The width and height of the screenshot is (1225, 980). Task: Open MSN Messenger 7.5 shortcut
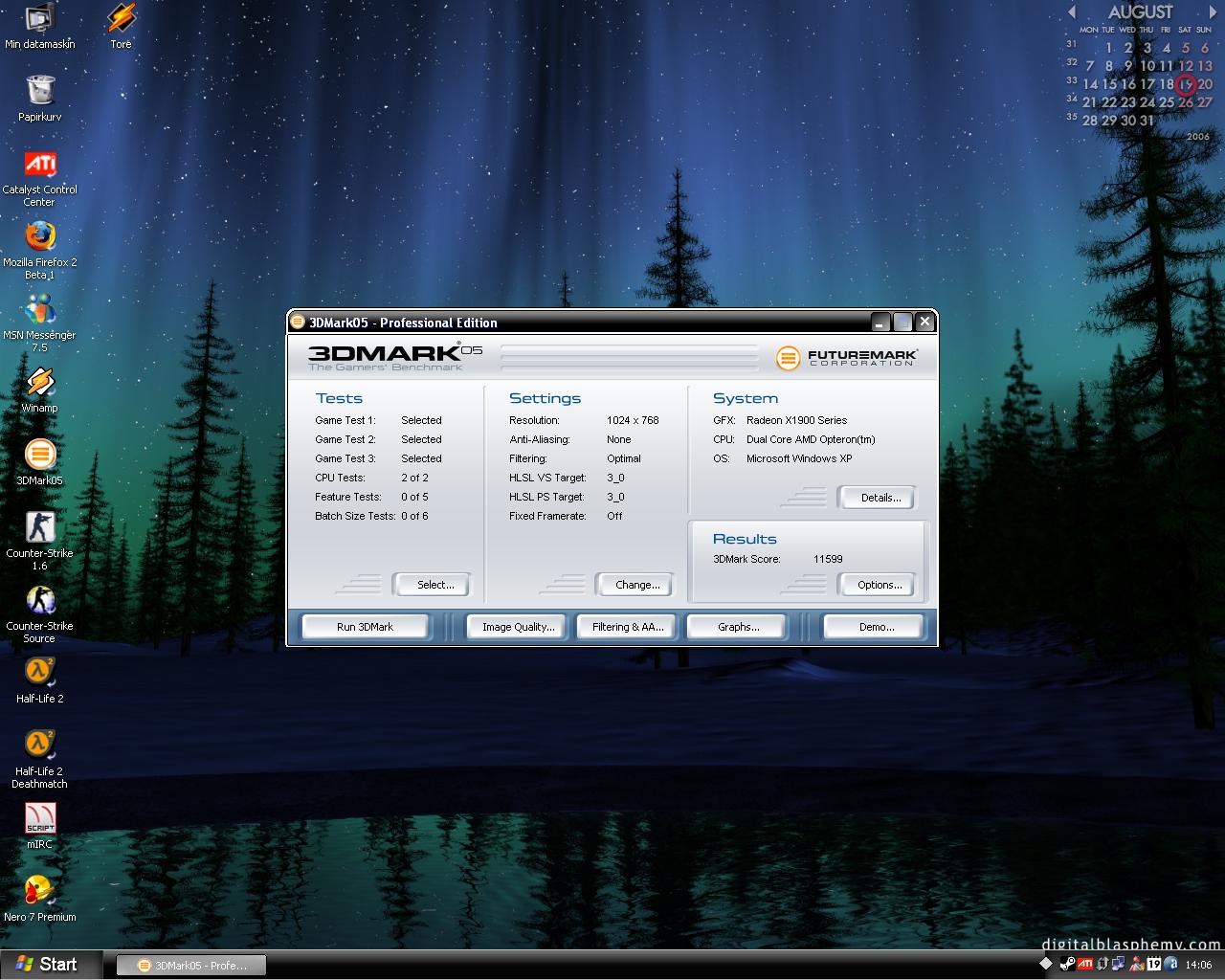39,323
